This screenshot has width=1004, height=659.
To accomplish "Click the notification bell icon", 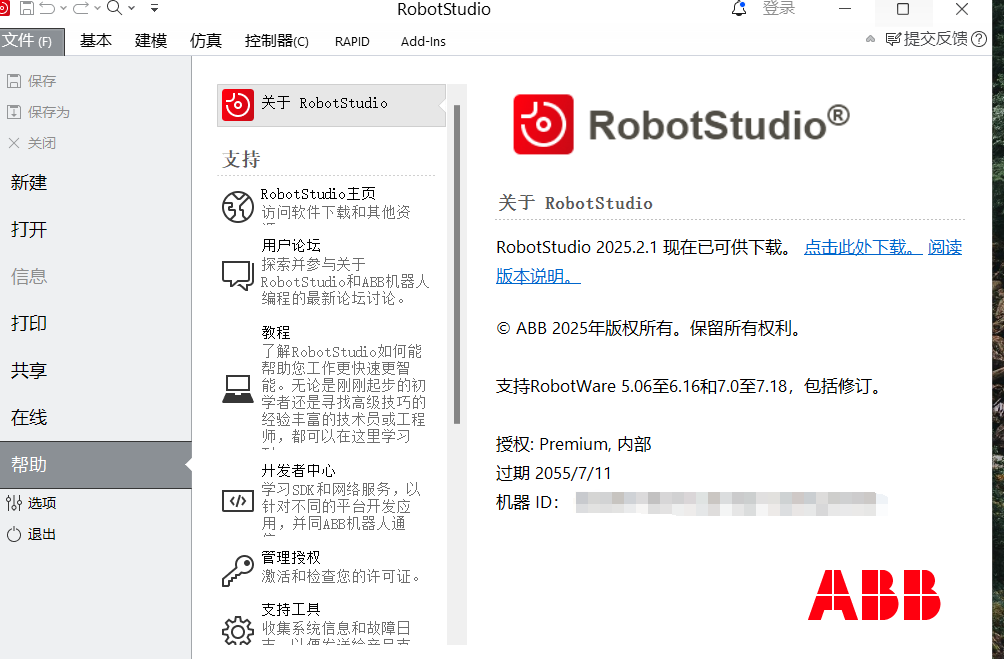I will pyautogui.click(x=739, y=9).
